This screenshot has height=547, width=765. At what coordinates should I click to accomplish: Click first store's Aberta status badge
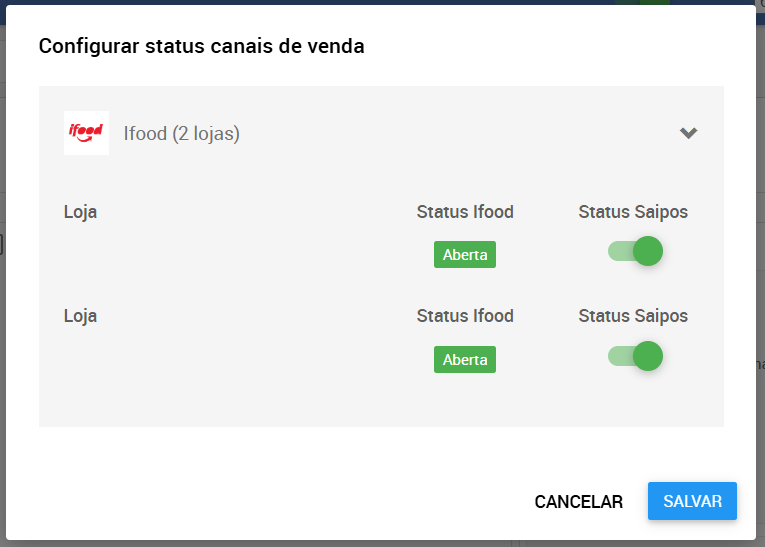tap(465, 255)
